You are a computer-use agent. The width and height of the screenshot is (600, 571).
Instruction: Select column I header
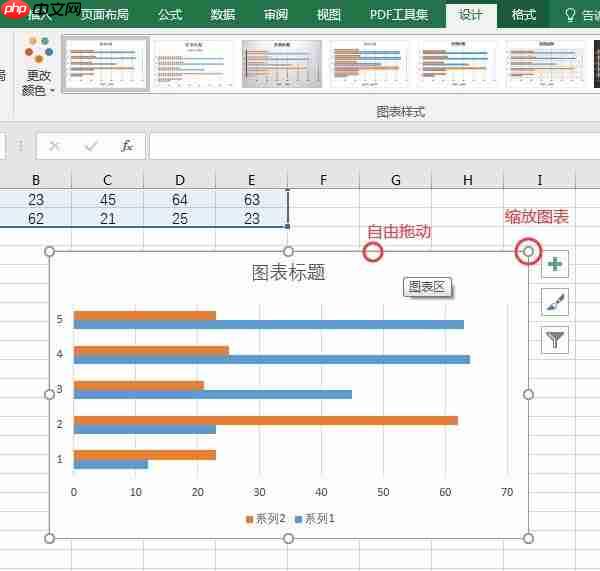click(x=540, y=179)
